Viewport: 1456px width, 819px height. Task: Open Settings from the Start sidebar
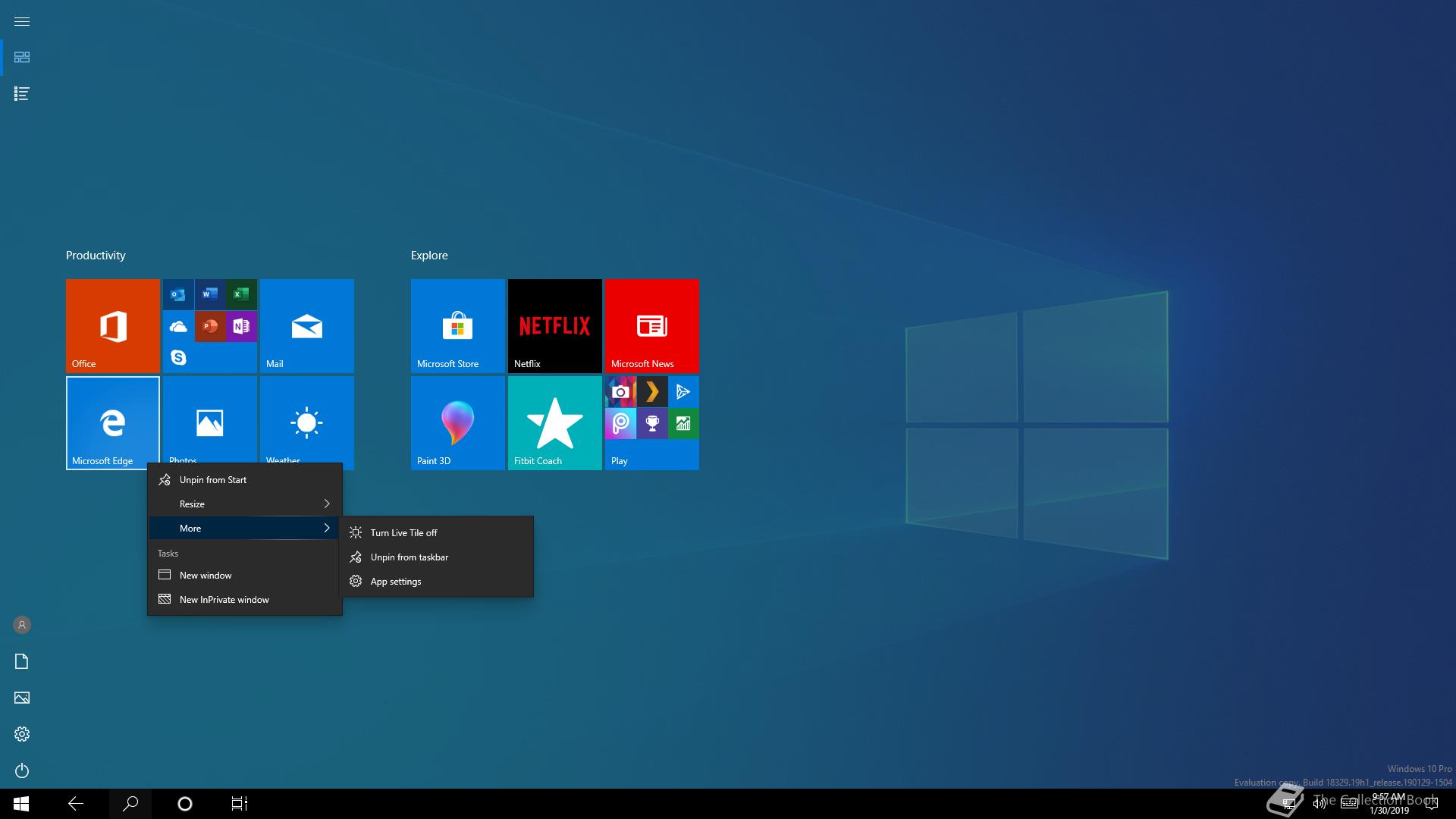click(x=22, y=734)
